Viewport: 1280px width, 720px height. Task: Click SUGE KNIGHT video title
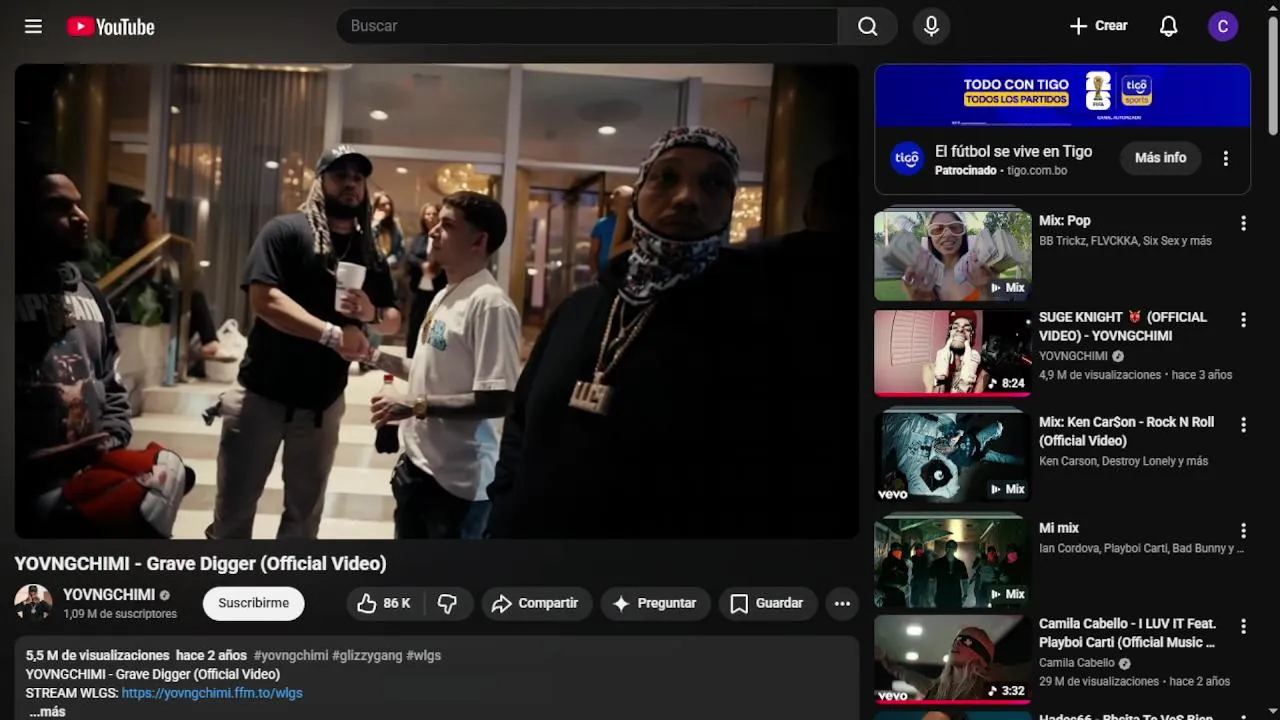1123,326
